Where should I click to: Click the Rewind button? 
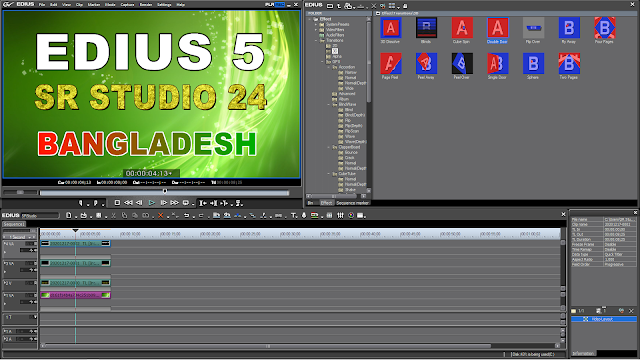128,202
